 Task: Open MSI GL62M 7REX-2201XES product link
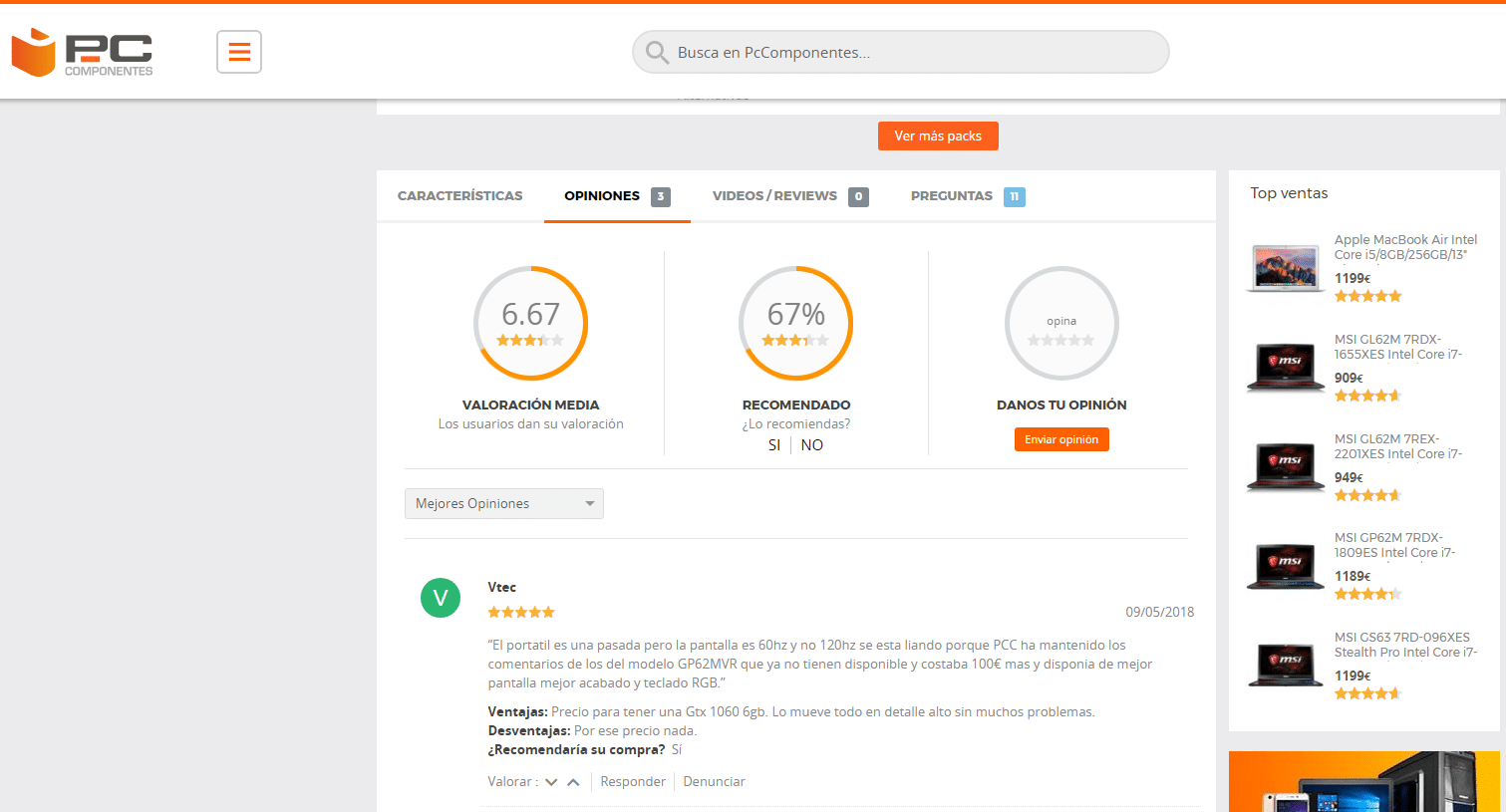click(1398, 446)
